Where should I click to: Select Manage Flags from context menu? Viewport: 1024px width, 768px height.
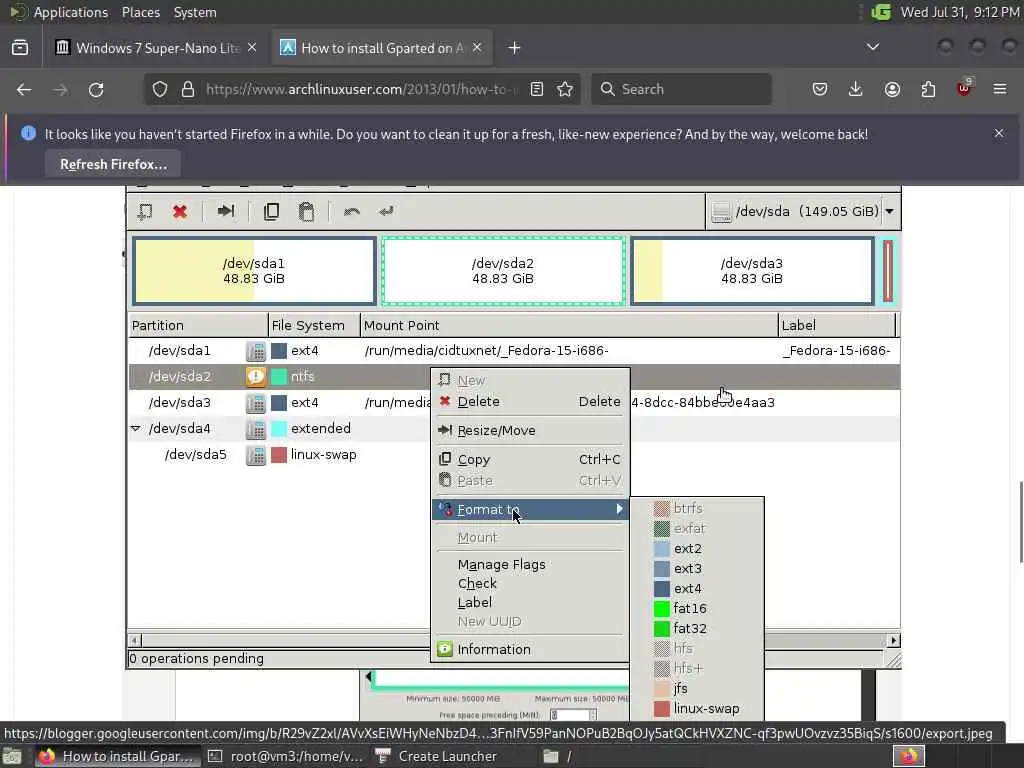[530, 564]
